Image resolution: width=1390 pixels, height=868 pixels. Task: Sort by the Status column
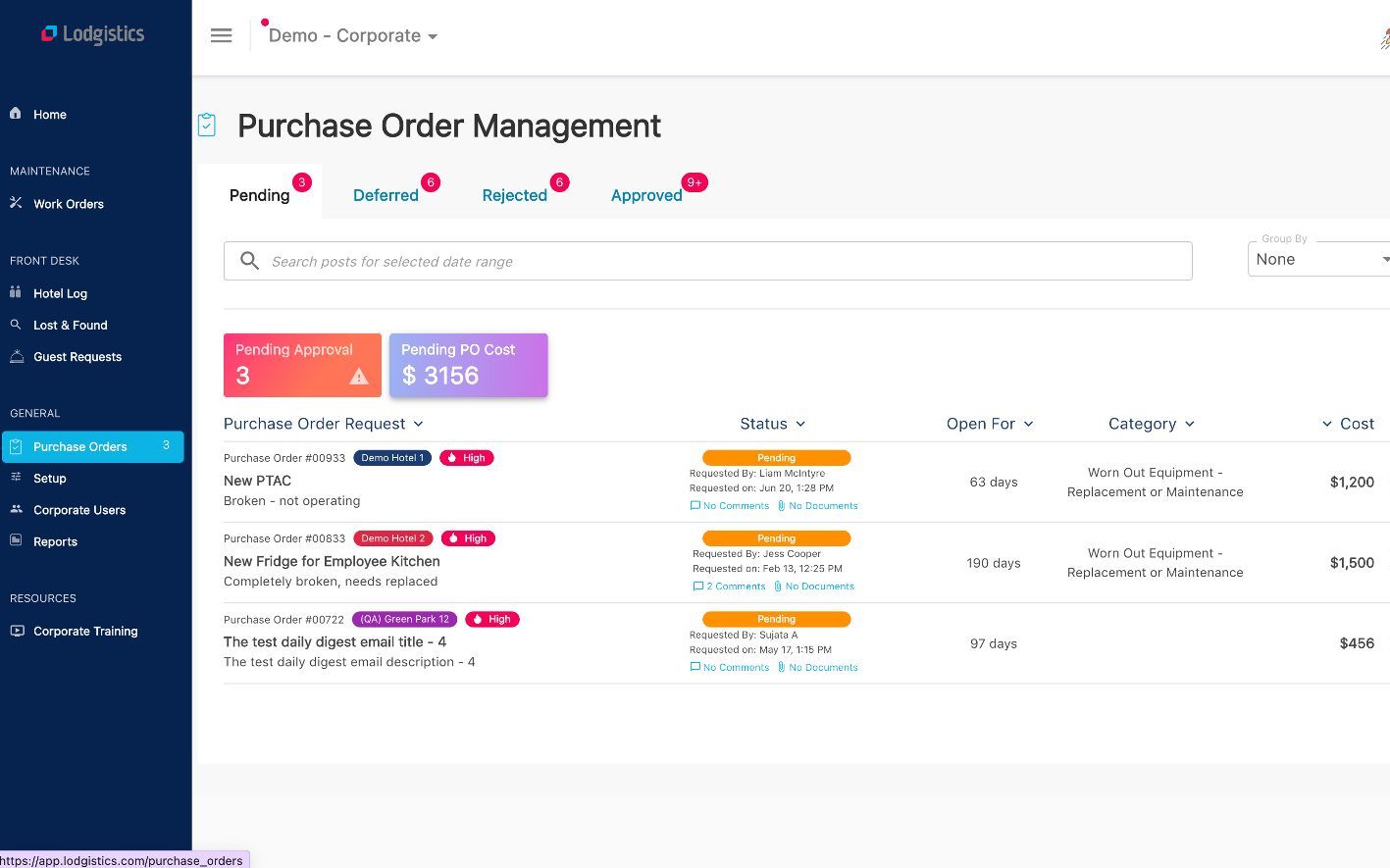point(772,424)
